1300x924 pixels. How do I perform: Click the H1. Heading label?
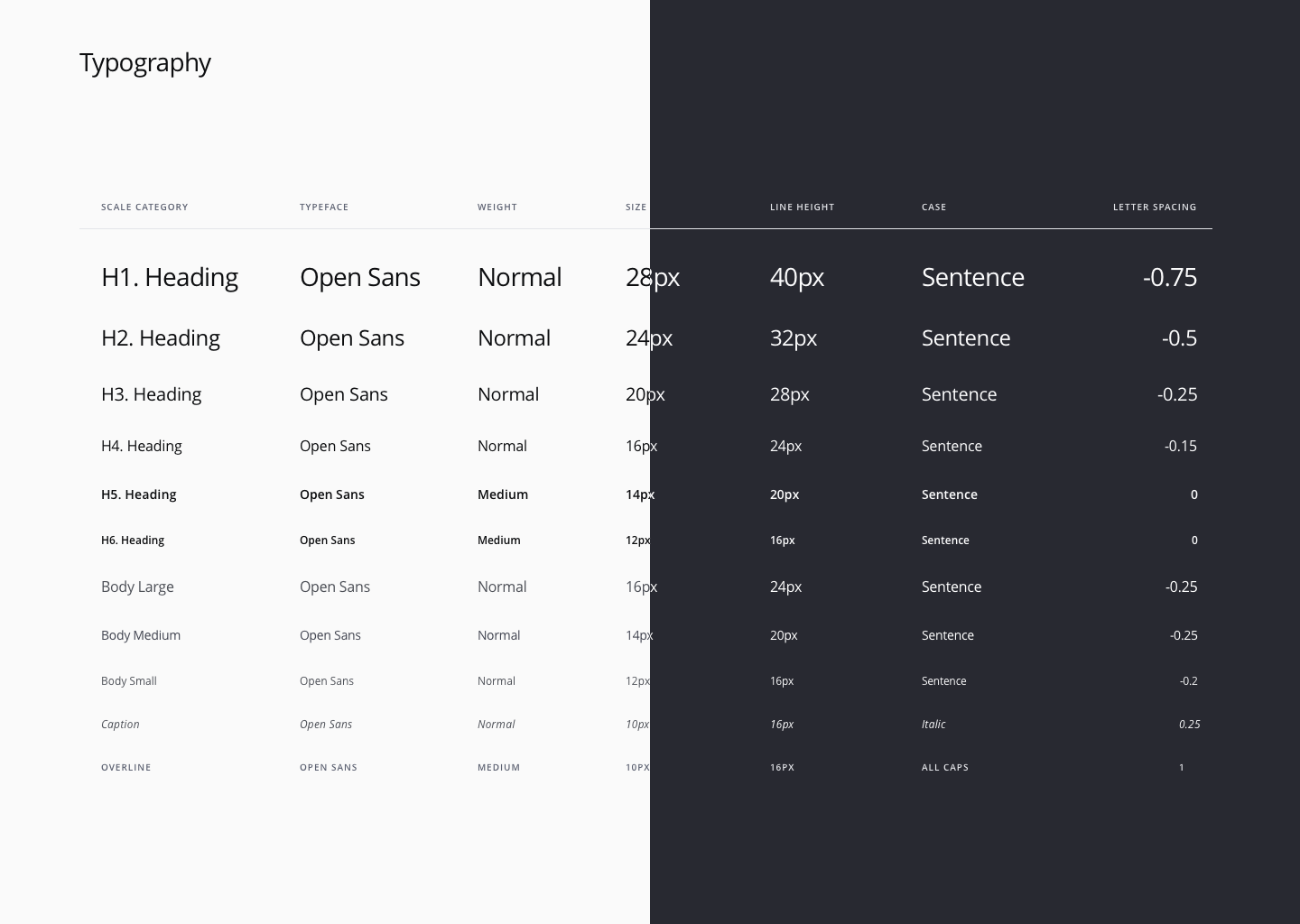click(x=170, y=277)
